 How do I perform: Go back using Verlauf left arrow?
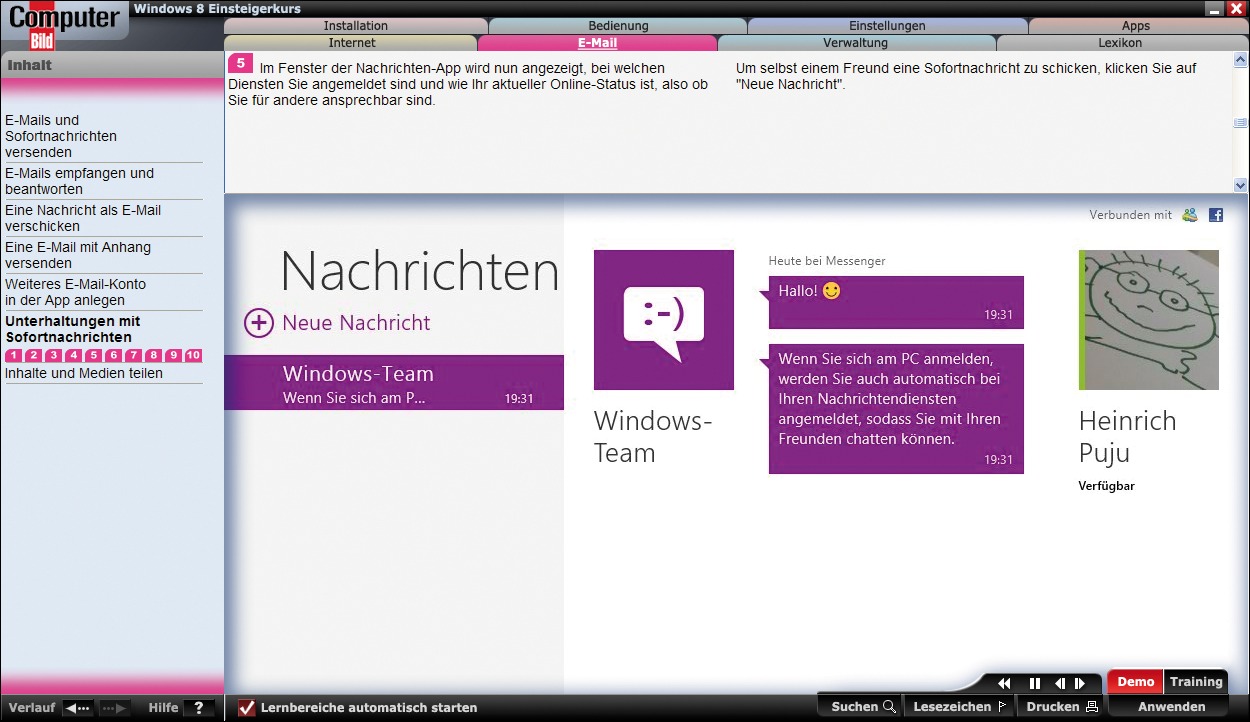78,708
